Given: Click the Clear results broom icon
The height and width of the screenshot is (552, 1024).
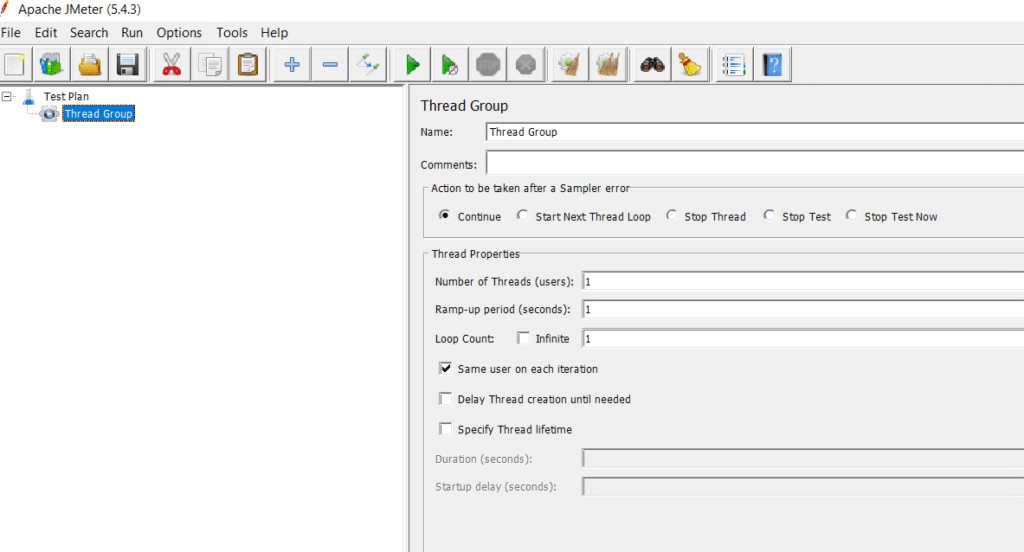Looking at the screenshot, I should pos(569,65).
